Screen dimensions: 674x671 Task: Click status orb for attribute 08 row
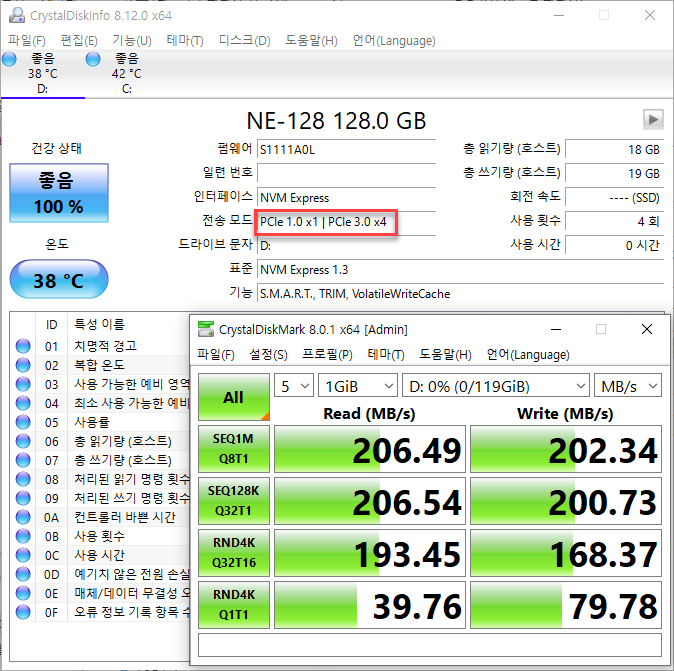tap(23, 479)
